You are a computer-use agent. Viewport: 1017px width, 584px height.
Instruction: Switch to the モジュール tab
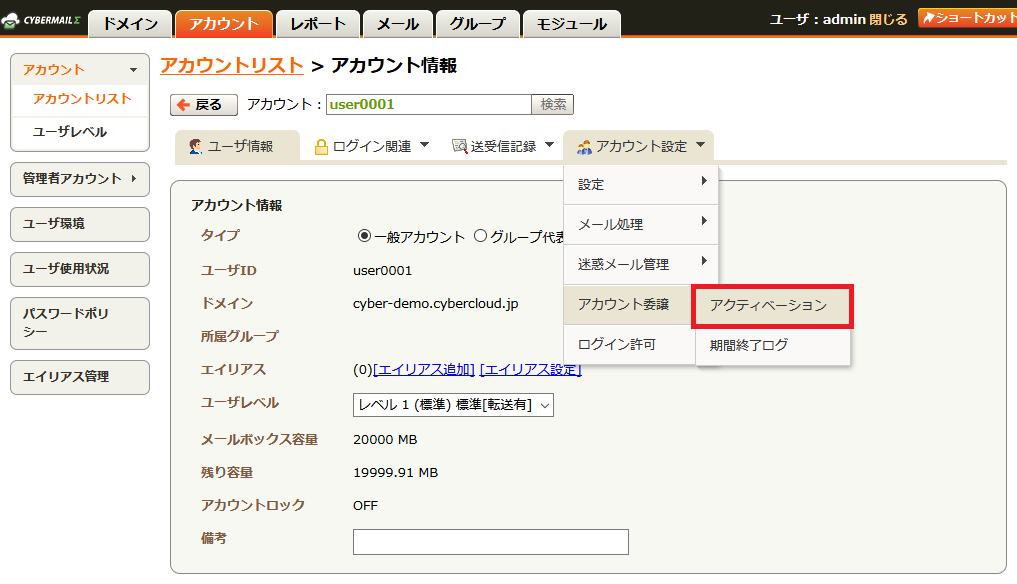coord(571,24)
